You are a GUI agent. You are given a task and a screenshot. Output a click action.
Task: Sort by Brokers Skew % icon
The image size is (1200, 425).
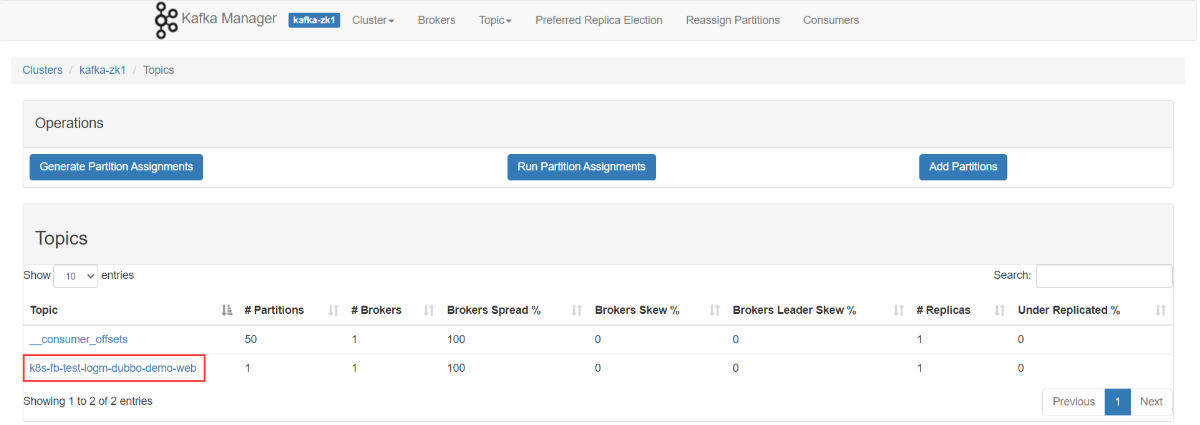pyautogui.click(x=714, y=311)
